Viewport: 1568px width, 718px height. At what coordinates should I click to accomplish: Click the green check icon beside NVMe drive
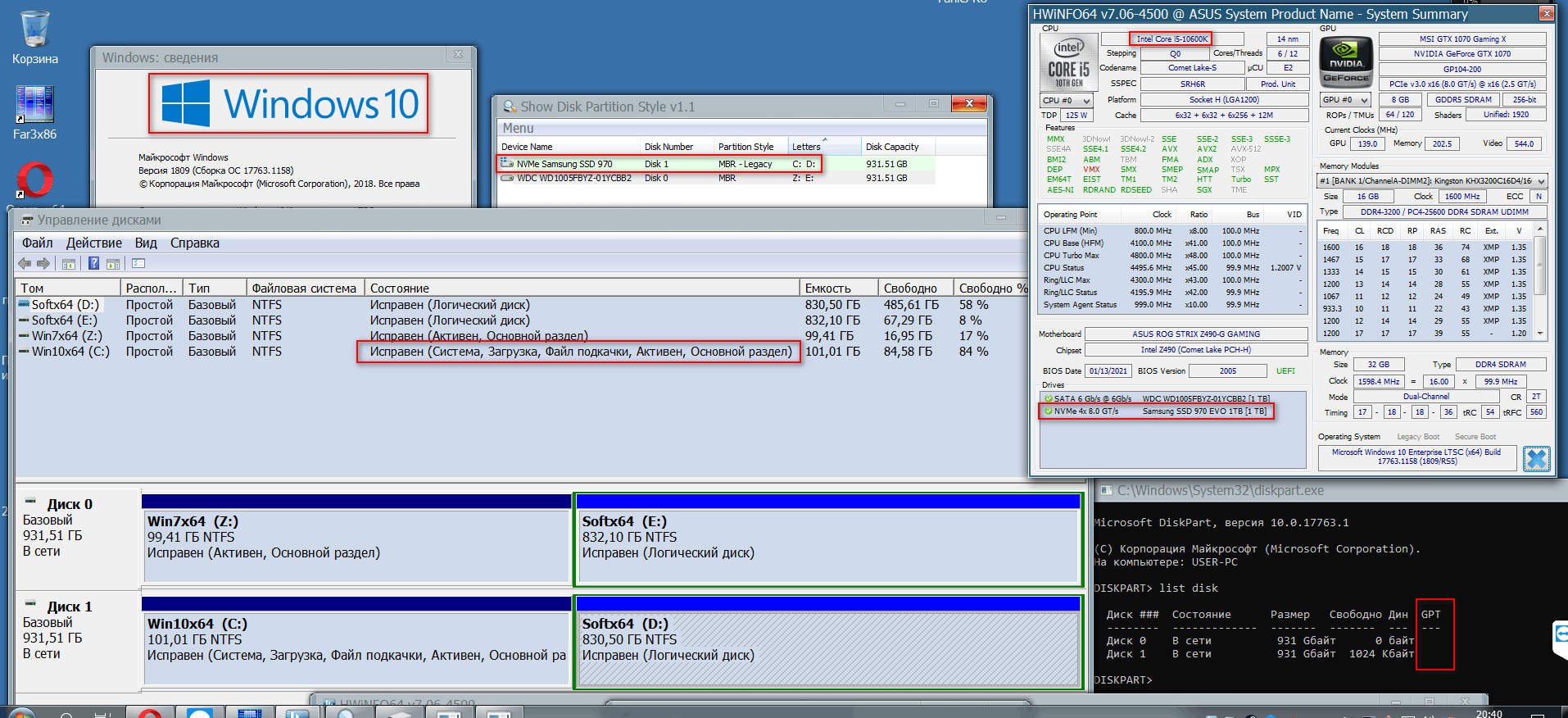click(x=1048, y=411)
